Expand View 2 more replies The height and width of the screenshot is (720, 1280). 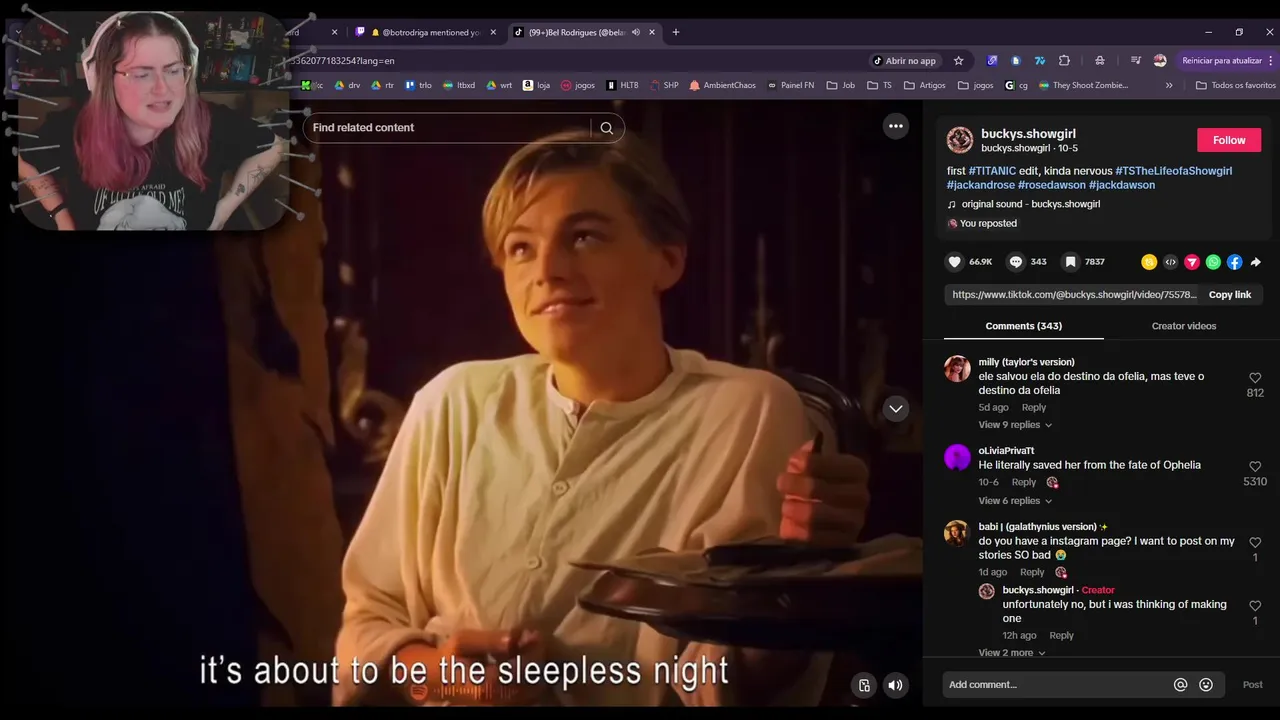1012,653
